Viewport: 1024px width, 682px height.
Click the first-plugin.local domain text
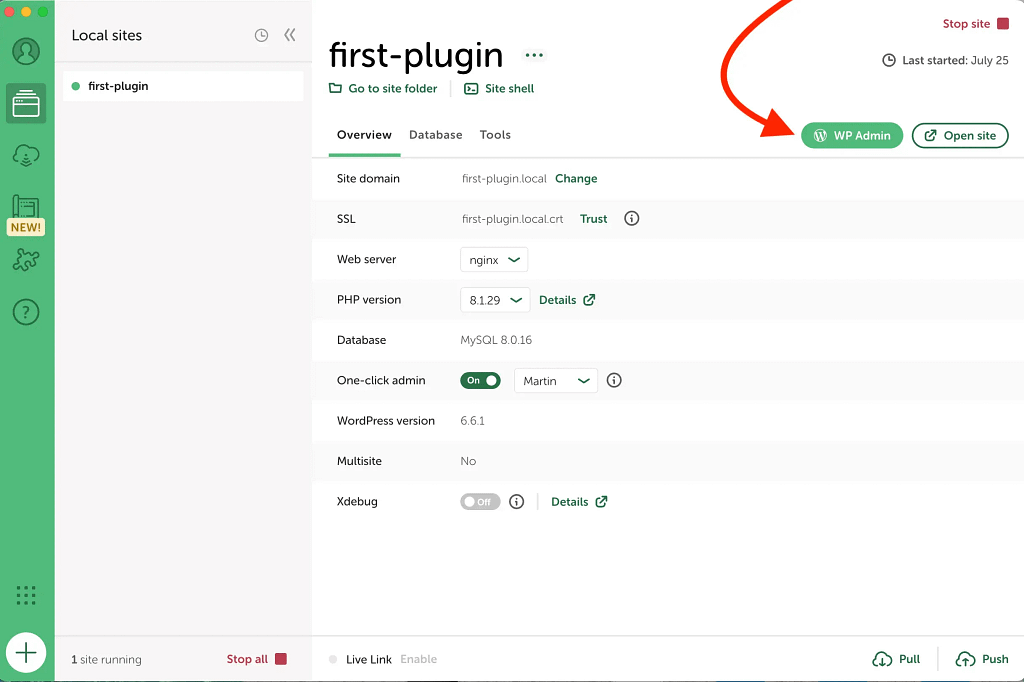pos(504,178)
